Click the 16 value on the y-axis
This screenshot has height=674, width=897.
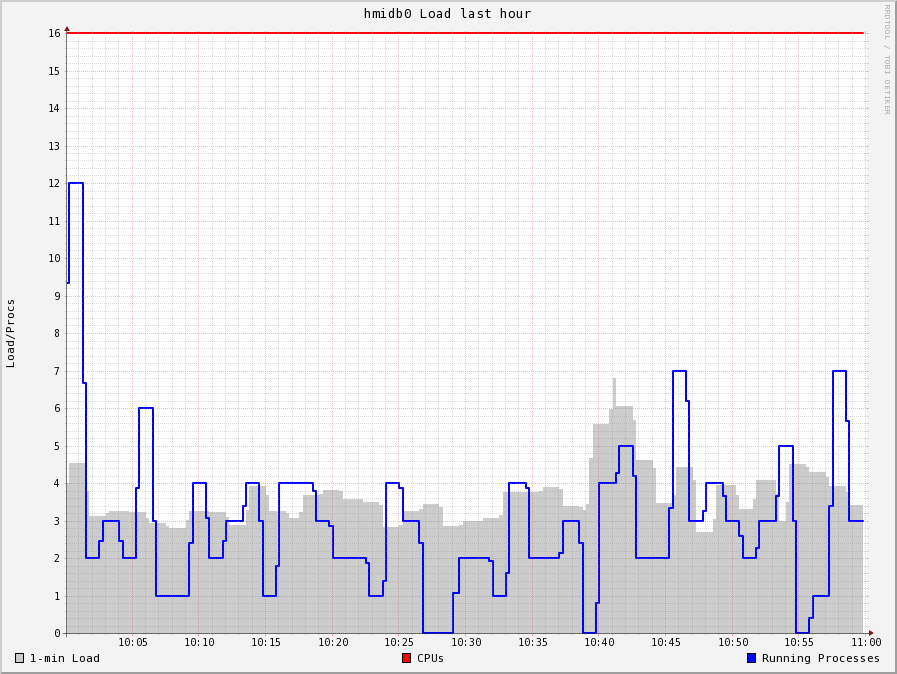(x=54, y=33)
